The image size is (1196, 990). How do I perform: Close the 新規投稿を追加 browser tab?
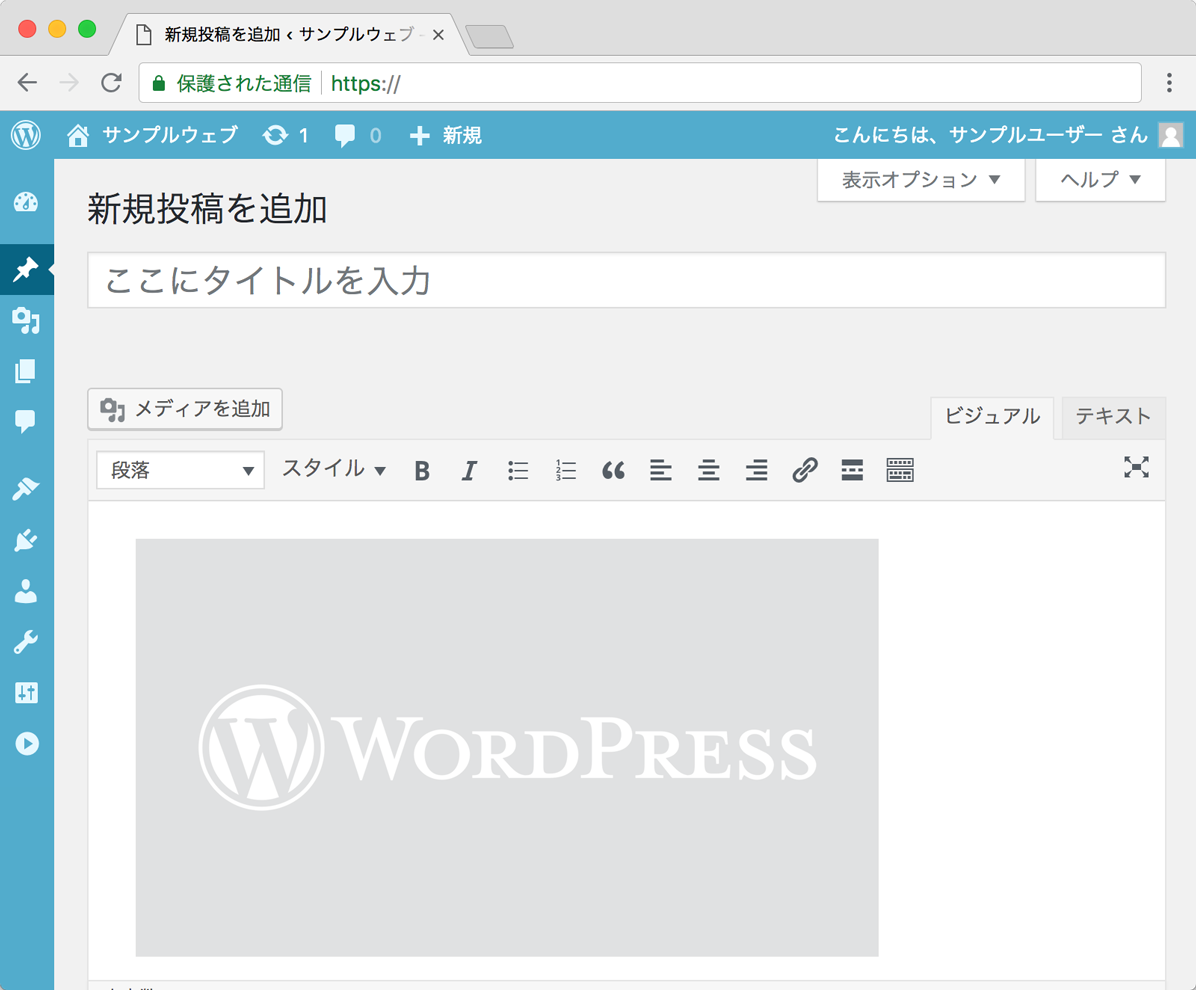tap(438, 35)
